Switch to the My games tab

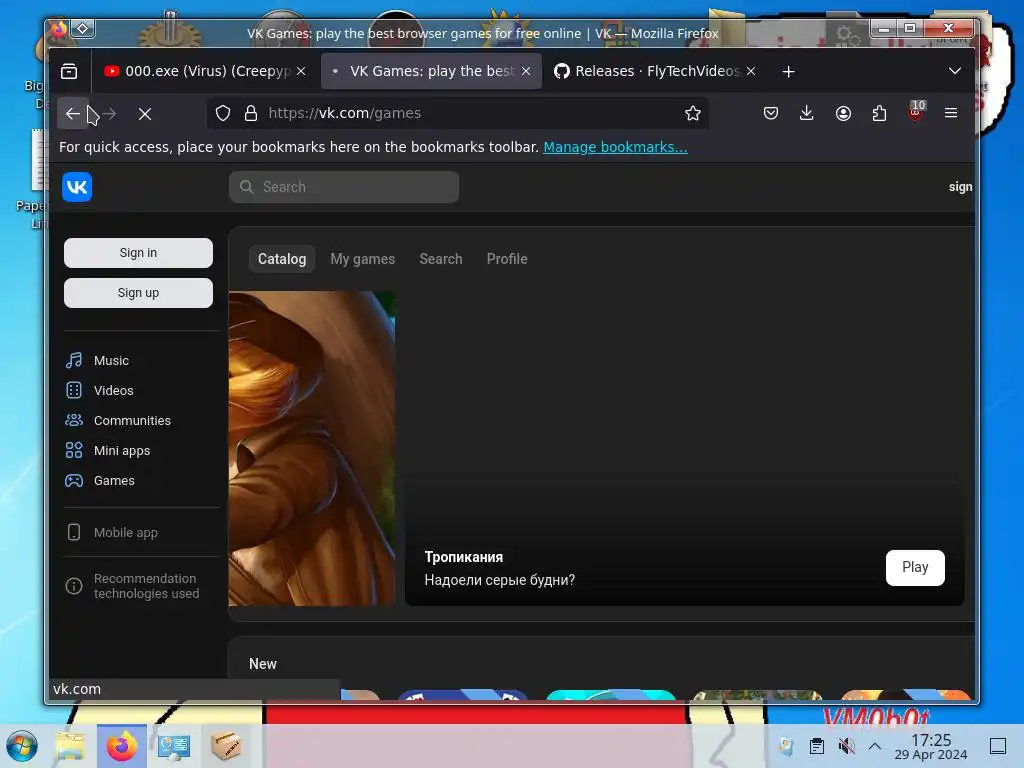[362, 259]
